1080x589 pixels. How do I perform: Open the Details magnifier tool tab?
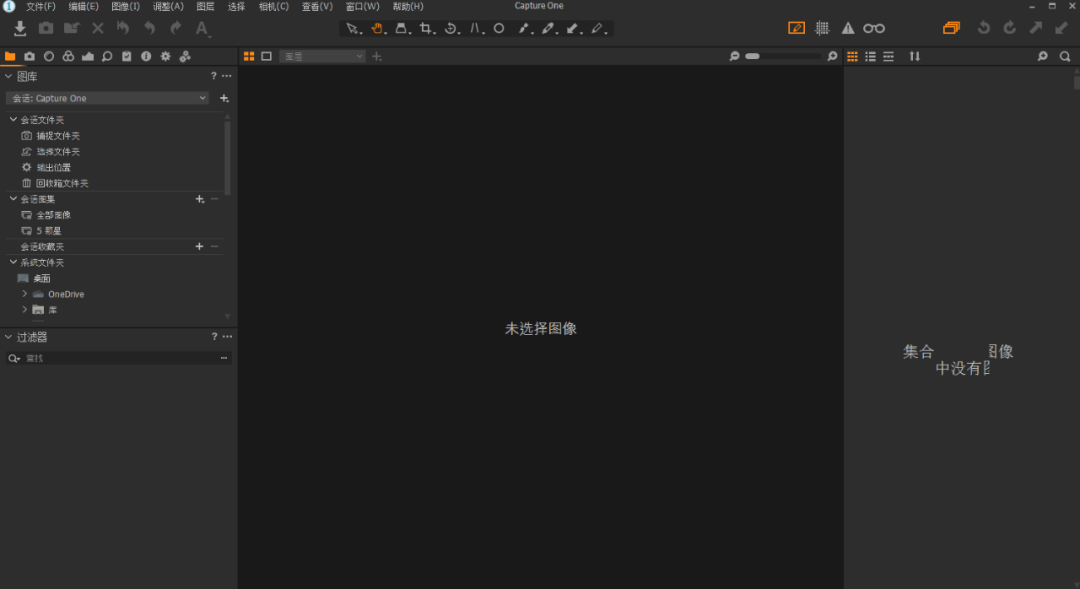click(x=107, y=56)
